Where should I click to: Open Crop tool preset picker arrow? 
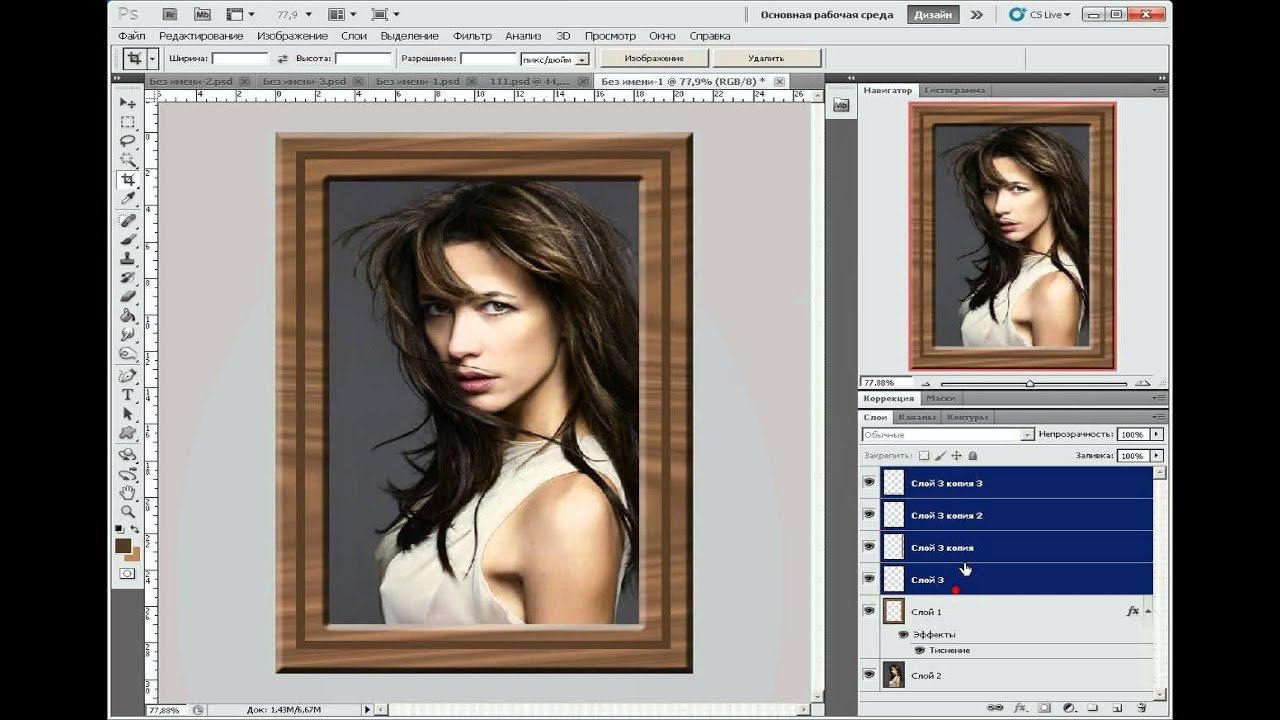click(x=151, y=59)
